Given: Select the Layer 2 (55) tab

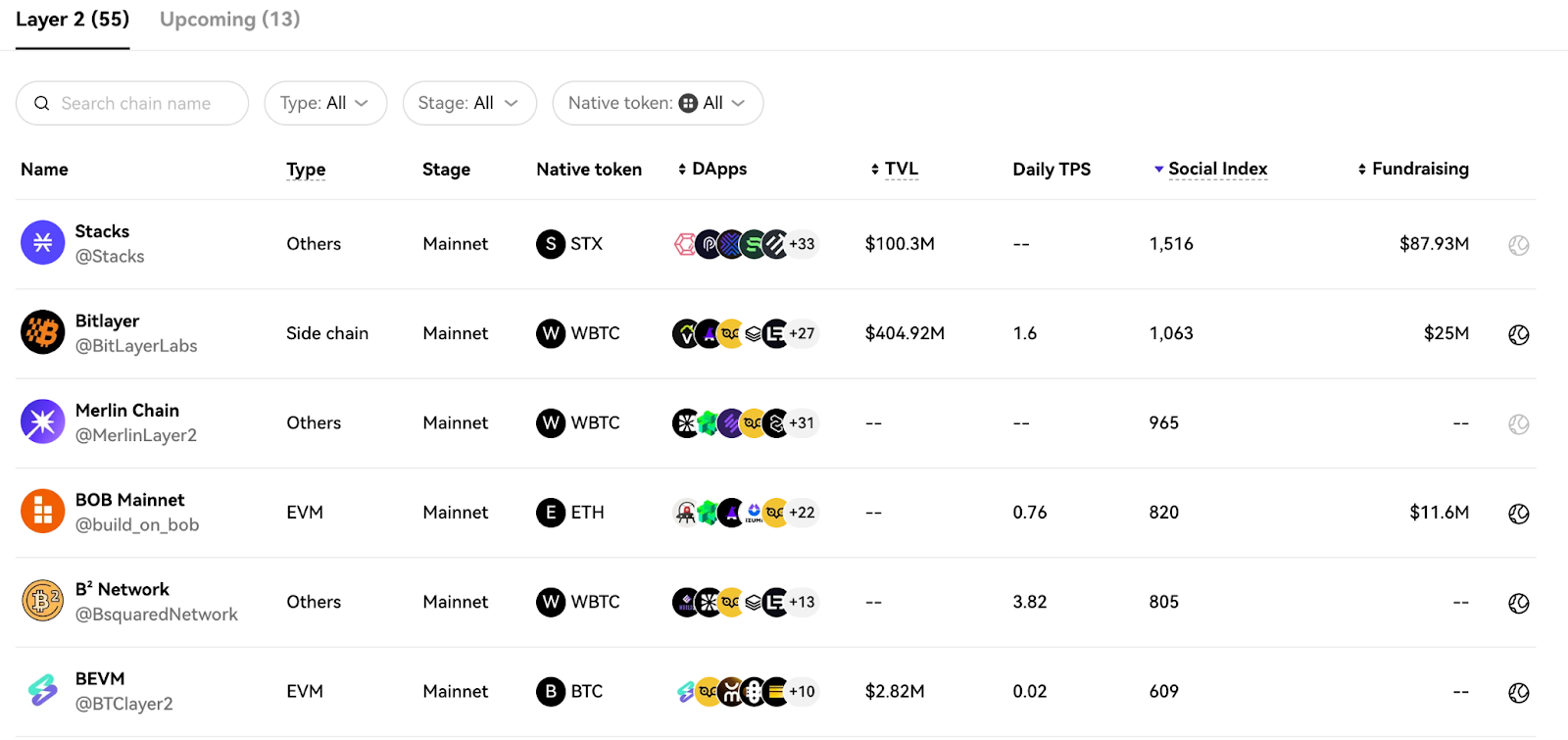Looking at the screenshot, I should click(x=73, y=20).
